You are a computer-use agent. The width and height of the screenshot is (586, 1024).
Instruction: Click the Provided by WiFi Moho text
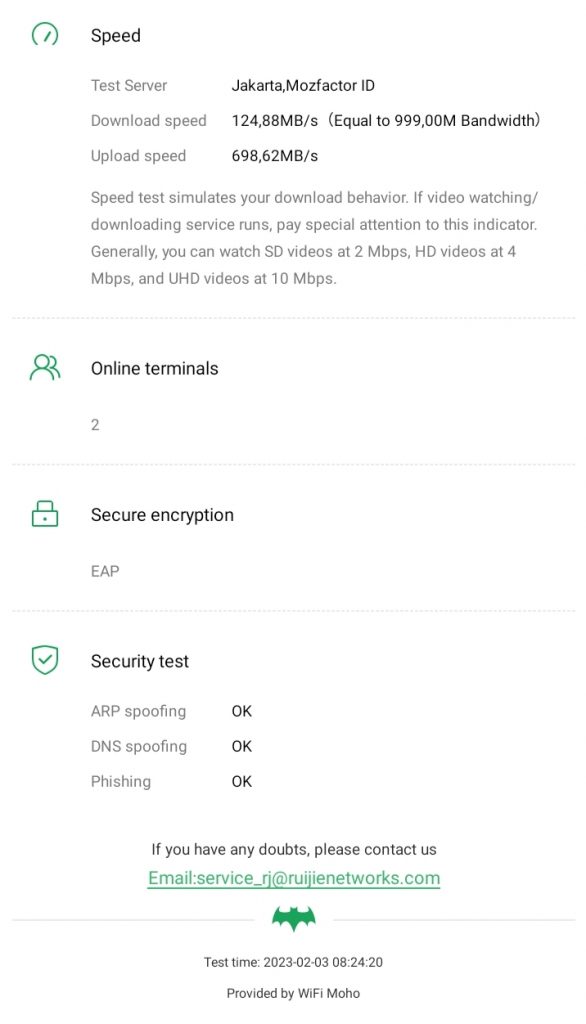click(x=293, y=993)
